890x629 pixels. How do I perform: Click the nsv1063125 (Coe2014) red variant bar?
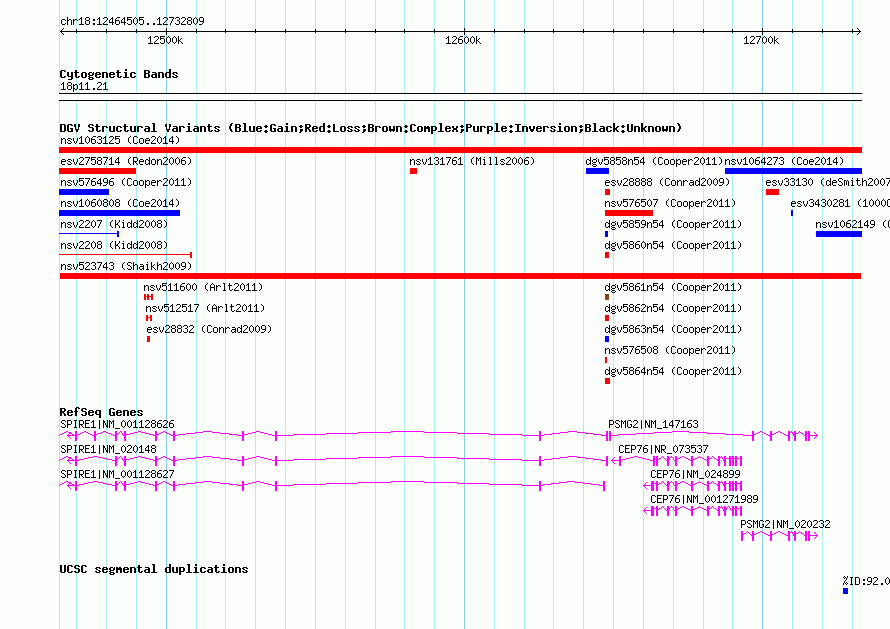[x=460, y=150]
